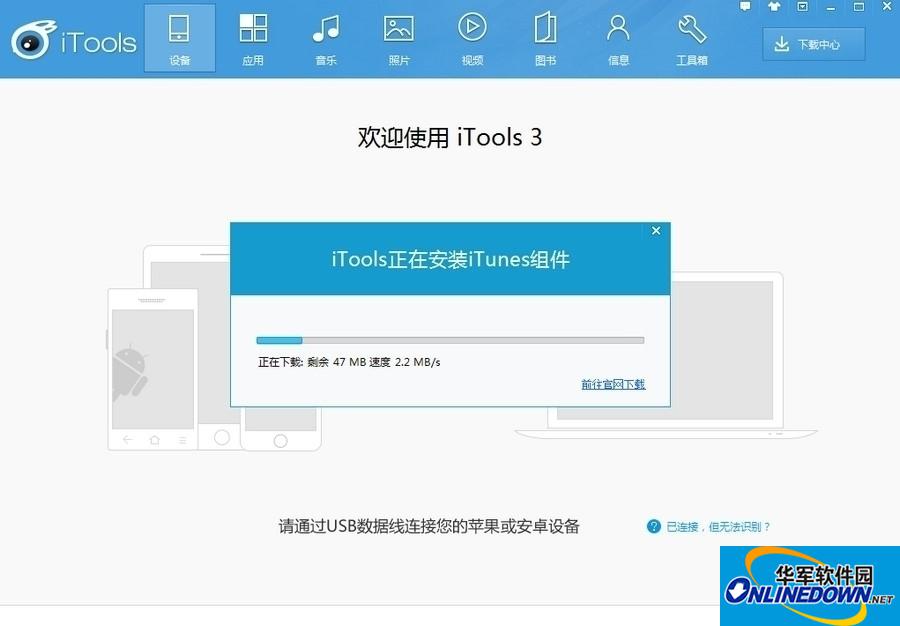Viewport: 900px width, 626px height.
Task: Open the title bar dropdown menu icon
Action: [x=802, y=7]
